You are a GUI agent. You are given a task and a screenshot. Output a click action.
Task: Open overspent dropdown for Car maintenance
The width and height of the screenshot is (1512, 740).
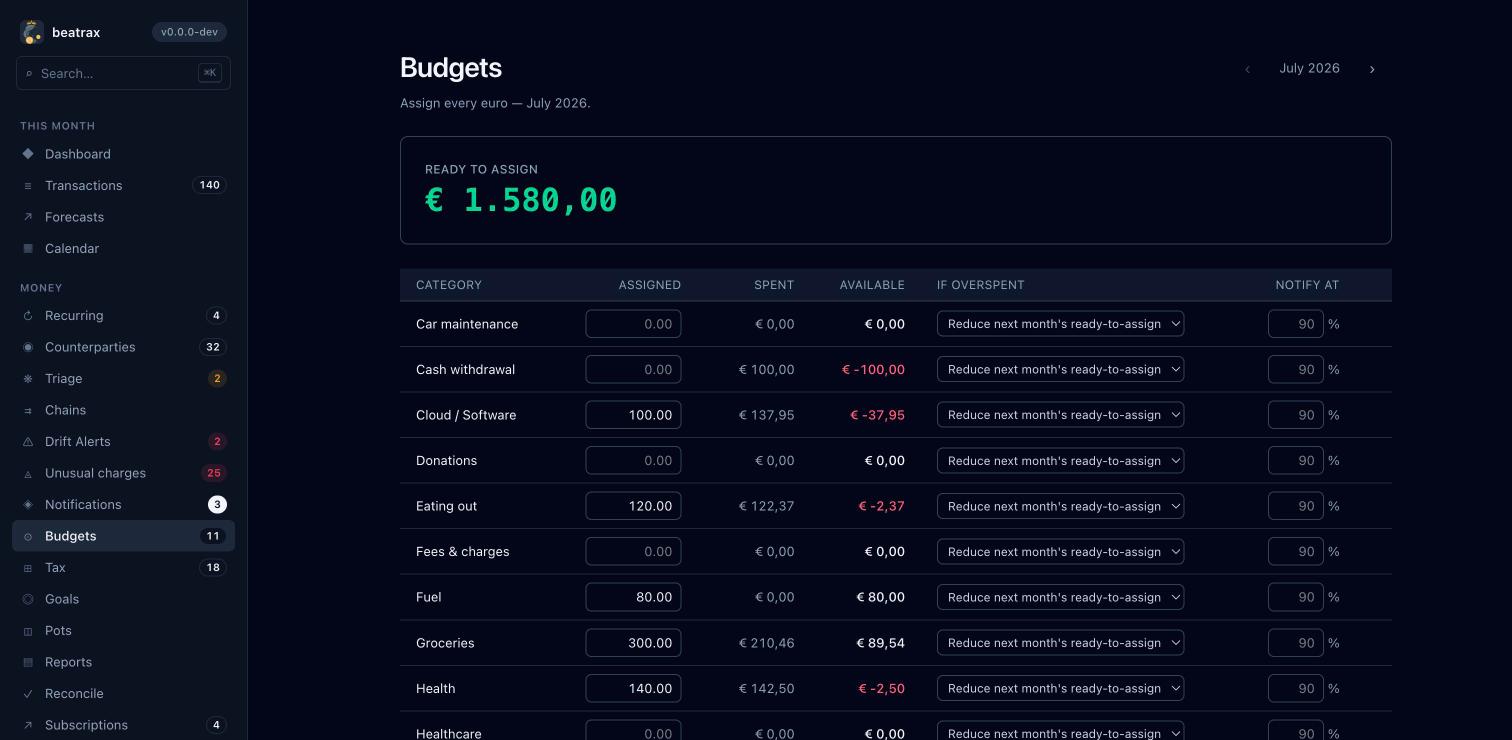[x=1060, y=324]
